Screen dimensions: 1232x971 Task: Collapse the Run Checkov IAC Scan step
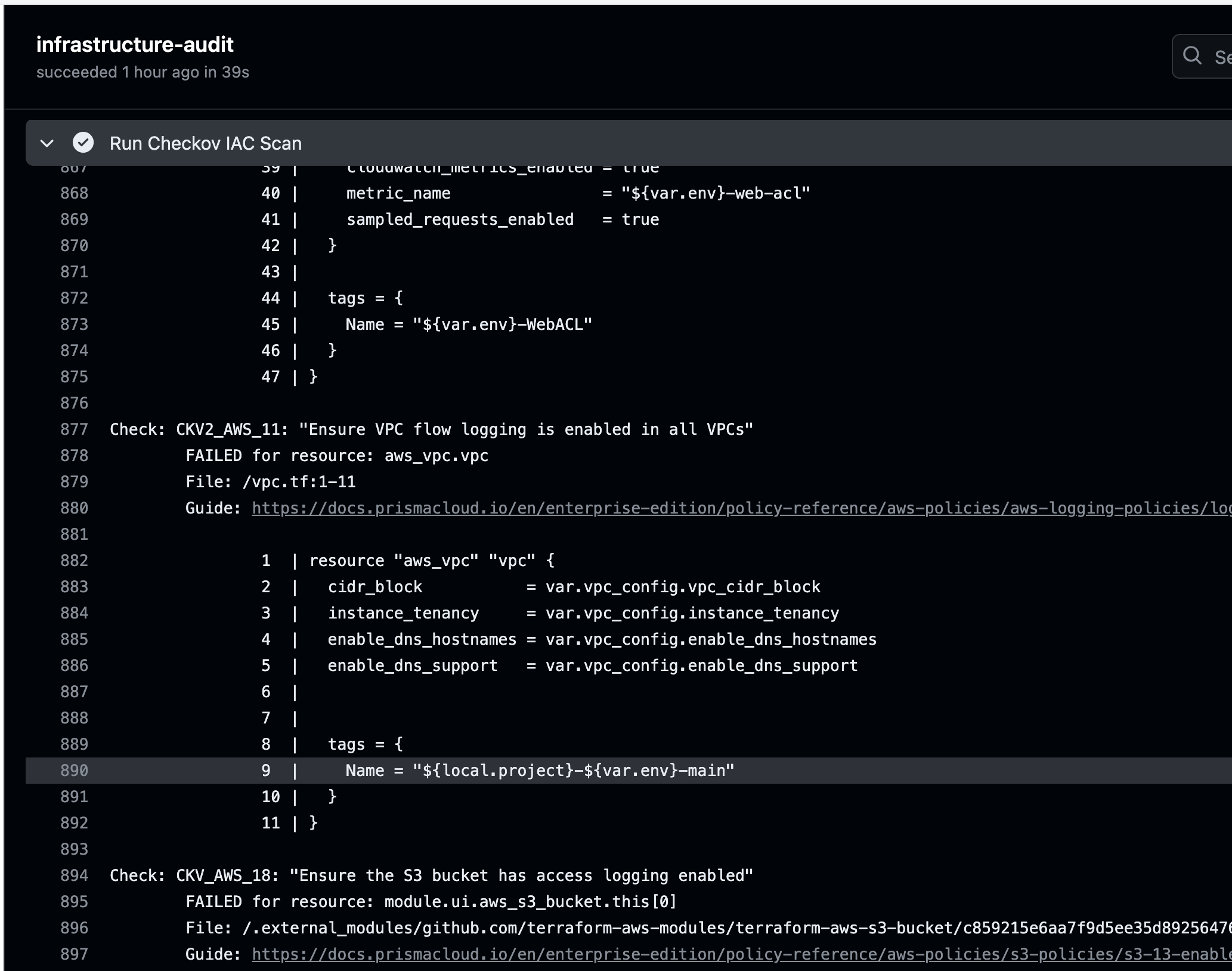[x=47, y=144]
